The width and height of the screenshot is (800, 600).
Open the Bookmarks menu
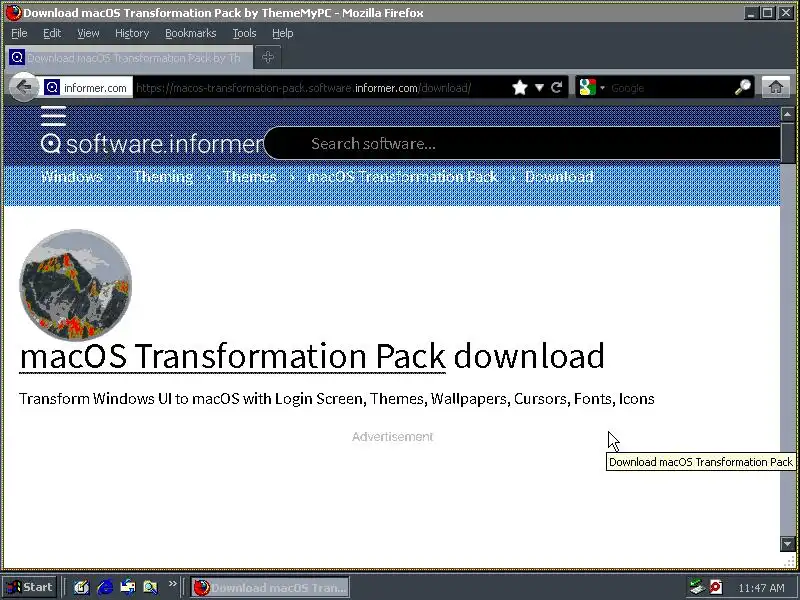(x=190, y=33)
